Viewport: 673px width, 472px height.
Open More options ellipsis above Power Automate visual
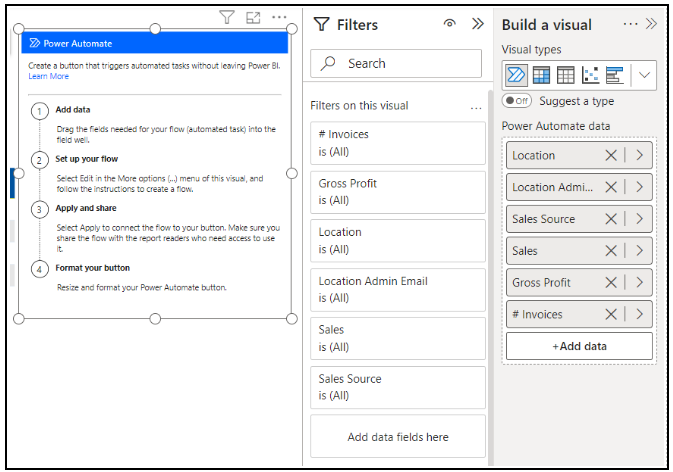click(x=279, y=17)
